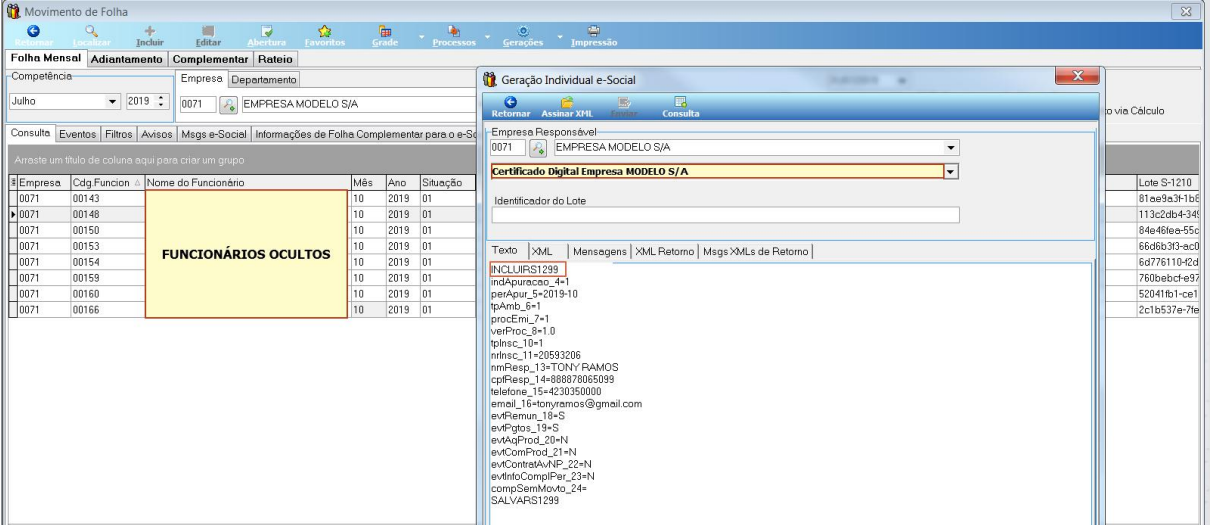Select row with employee code 00154
This screenshot has width=1210, height=525.
point(106,261)
